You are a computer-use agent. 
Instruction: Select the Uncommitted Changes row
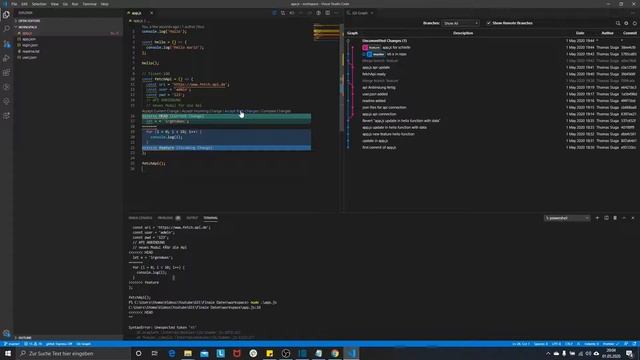[x=492, y=41]
